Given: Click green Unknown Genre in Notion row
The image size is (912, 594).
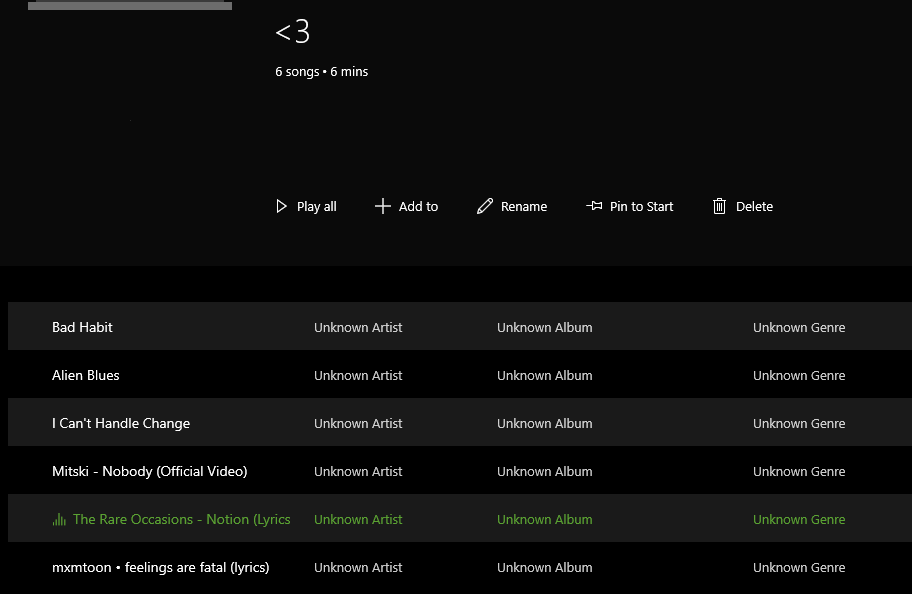Looking at the screenshot, I should [x=799, y=520].
